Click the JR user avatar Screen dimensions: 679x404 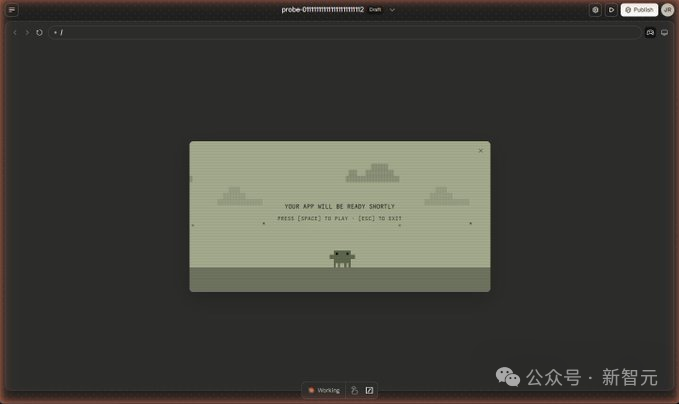point(667,10)
